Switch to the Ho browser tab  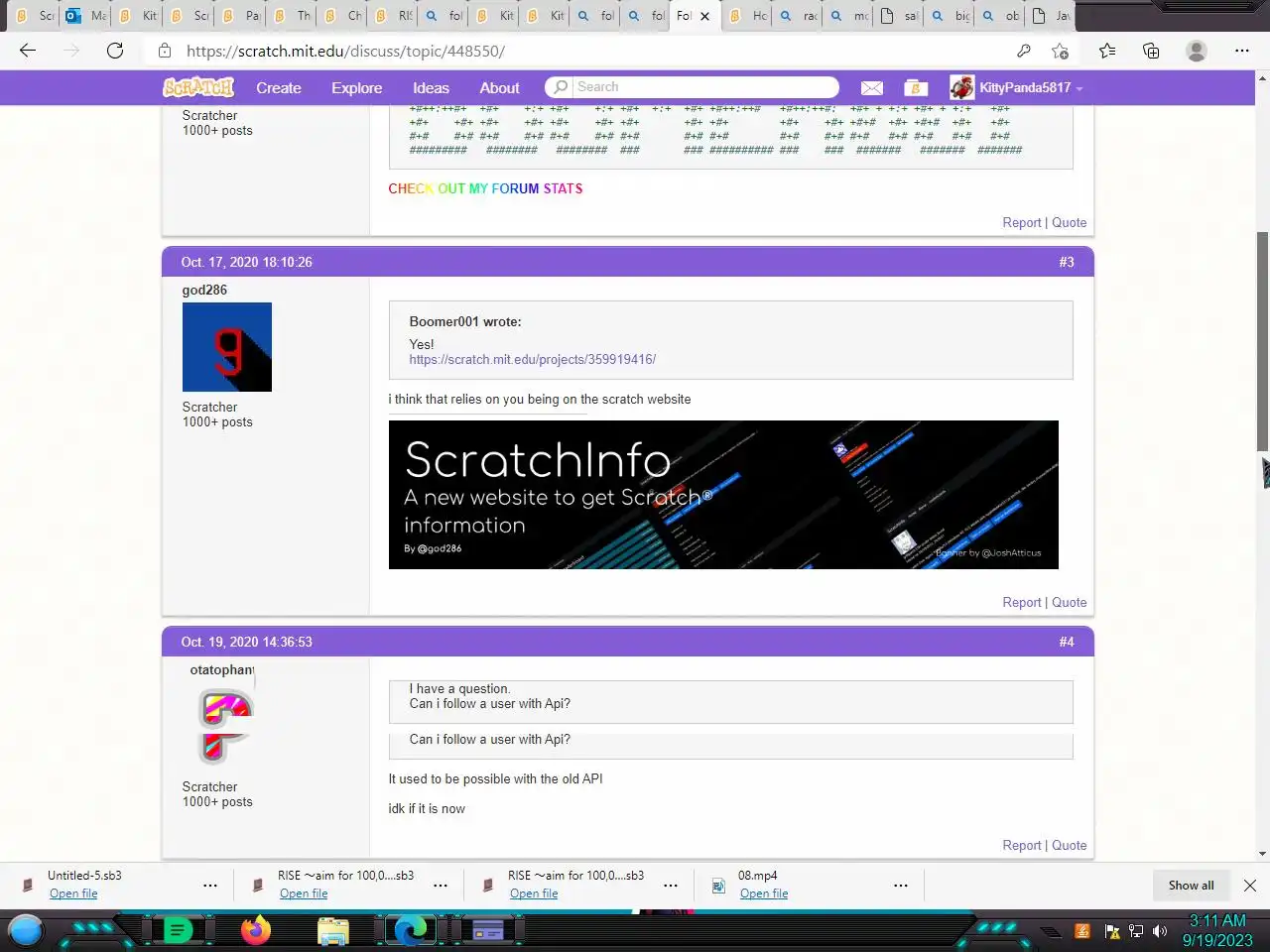pos(748,16)
